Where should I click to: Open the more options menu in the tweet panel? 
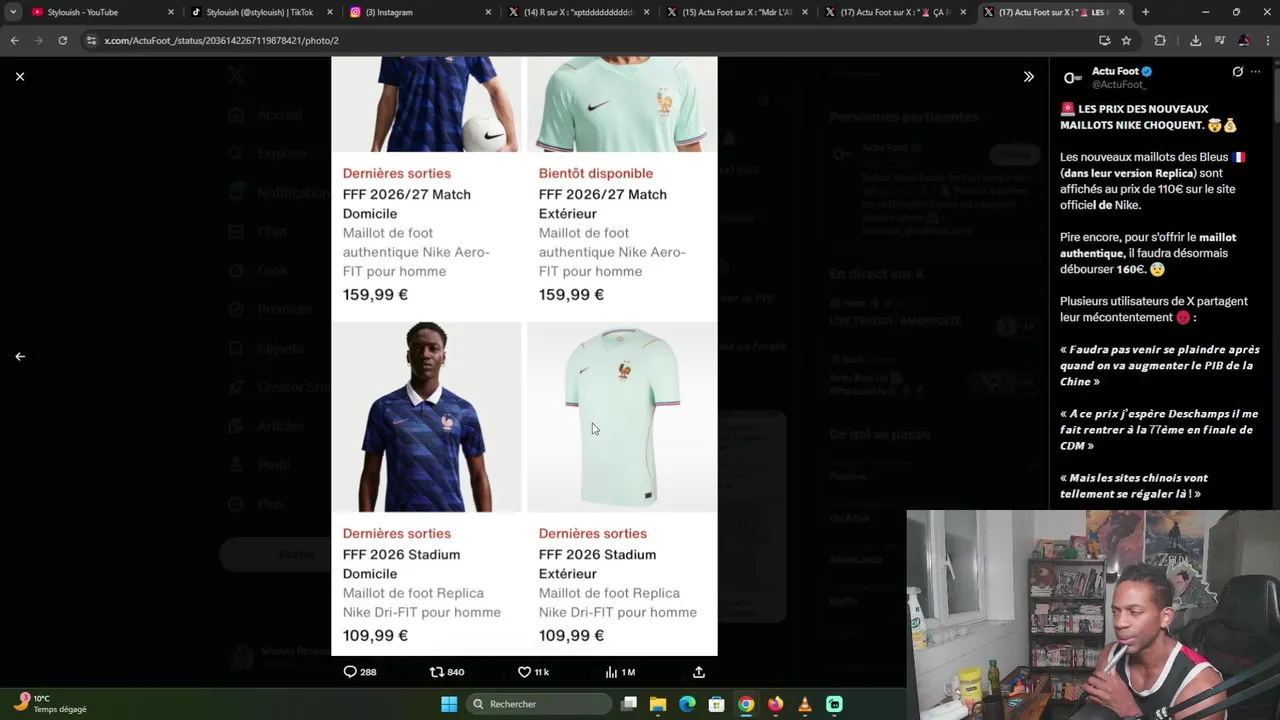[x=1255, y=72]
